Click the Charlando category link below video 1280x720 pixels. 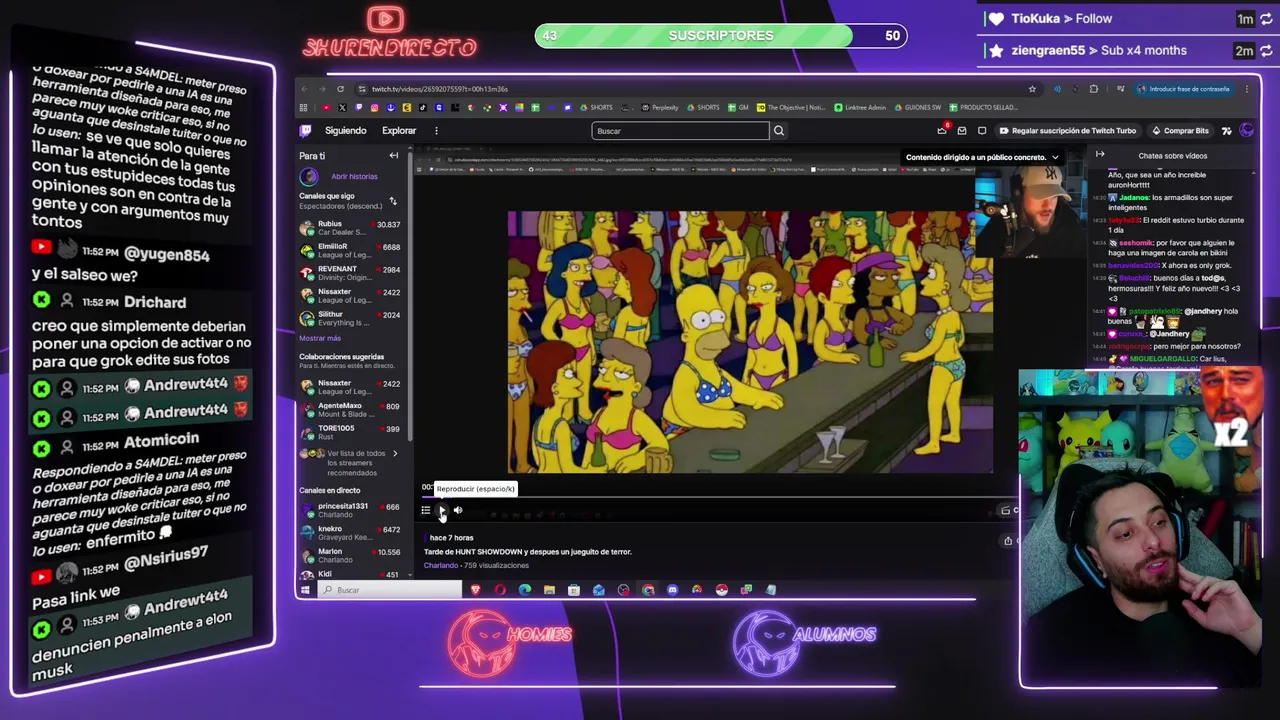click(441, 565)
